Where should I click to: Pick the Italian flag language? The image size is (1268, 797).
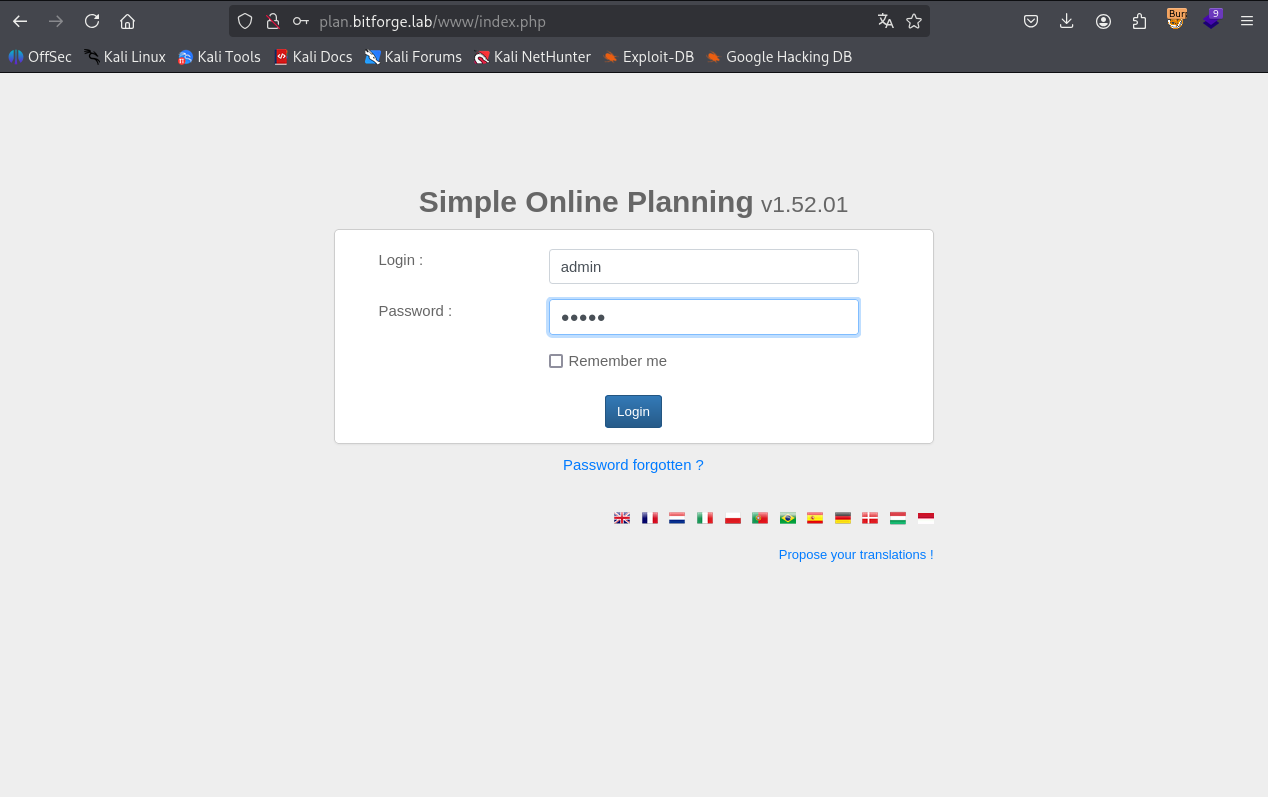[704, 518]
